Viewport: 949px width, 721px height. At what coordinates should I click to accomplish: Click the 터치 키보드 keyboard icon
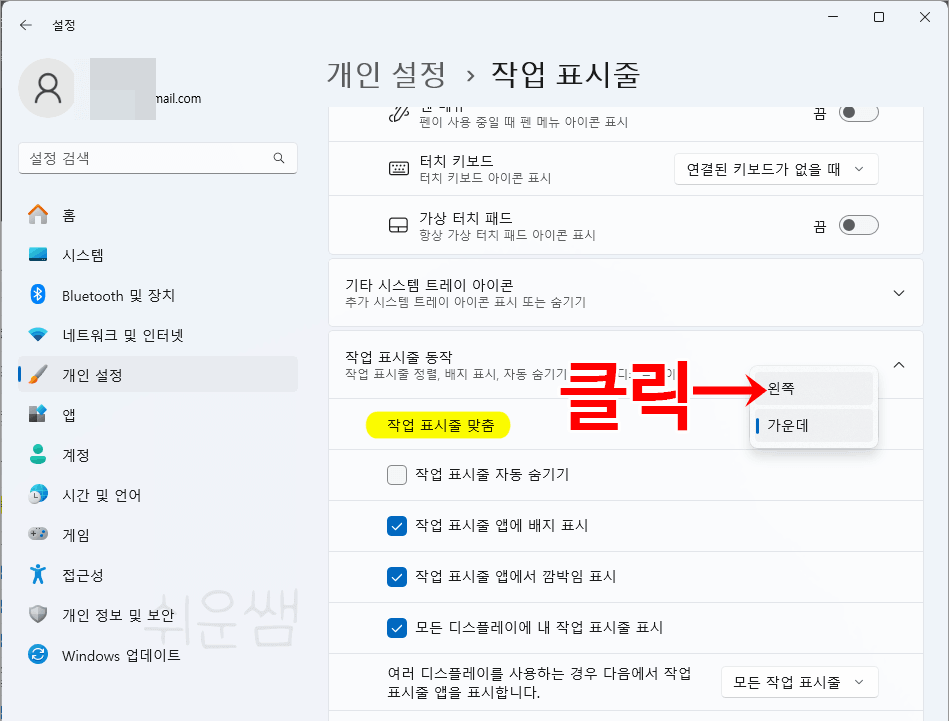398,168
